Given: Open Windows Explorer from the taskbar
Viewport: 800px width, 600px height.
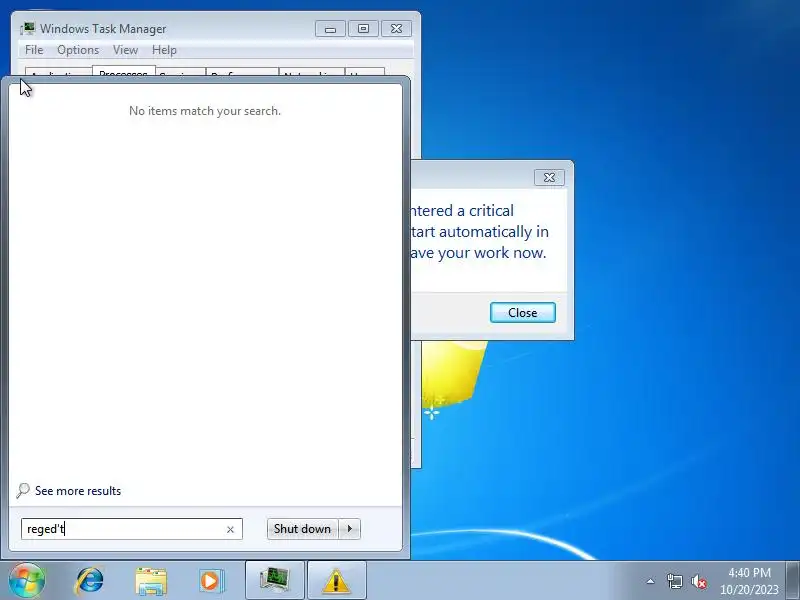Looking at the screenshot, I should pyautogui.click(x=151, y=581).
